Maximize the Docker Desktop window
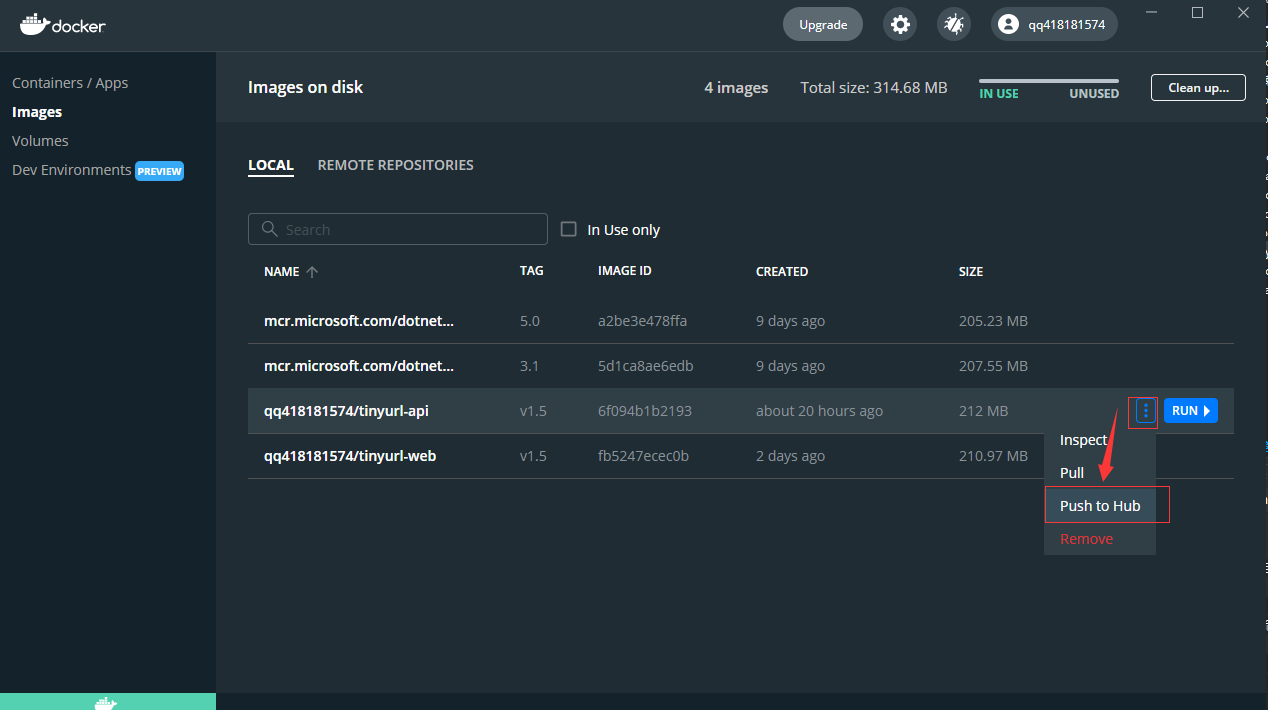Image resolution: width=1268 pixels, height=710 pixels. (1197, 12)
